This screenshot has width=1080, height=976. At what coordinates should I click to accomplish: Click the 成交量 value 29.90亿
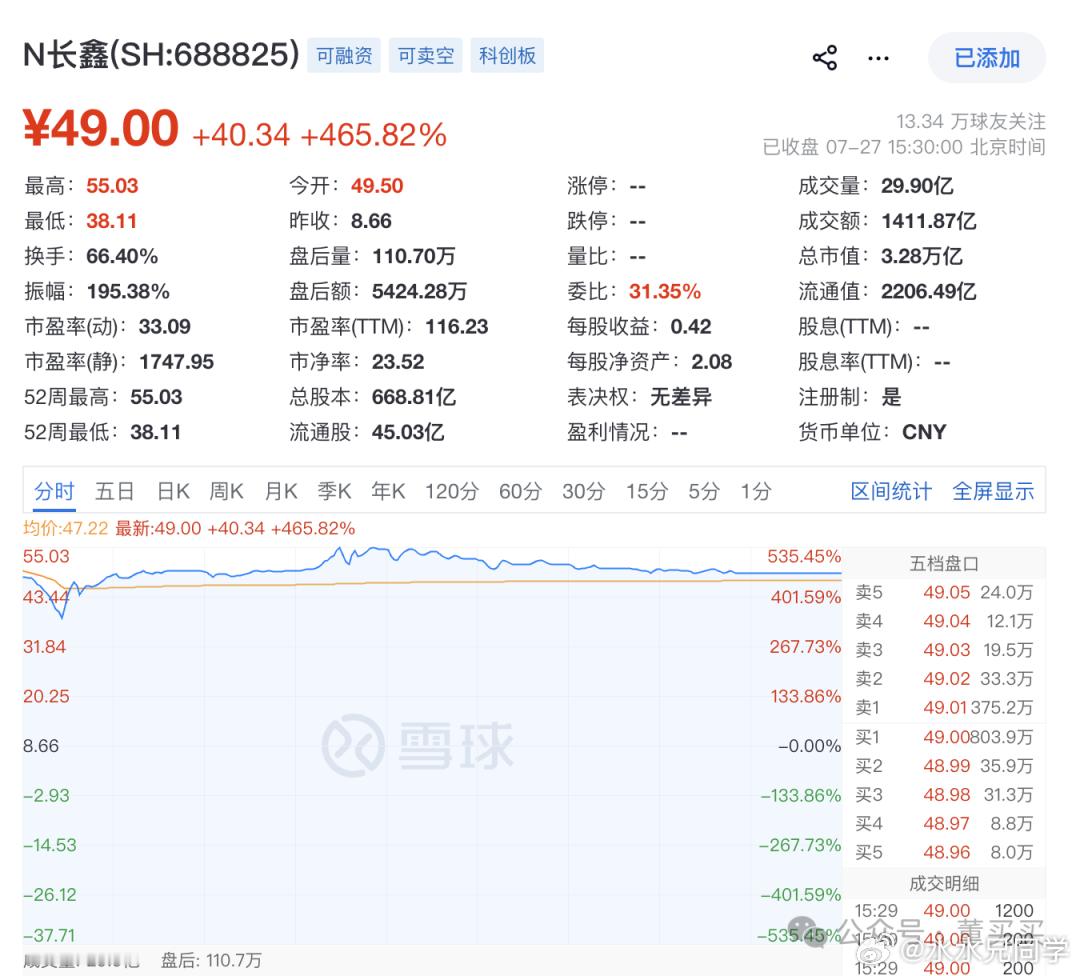click(917, 186)
